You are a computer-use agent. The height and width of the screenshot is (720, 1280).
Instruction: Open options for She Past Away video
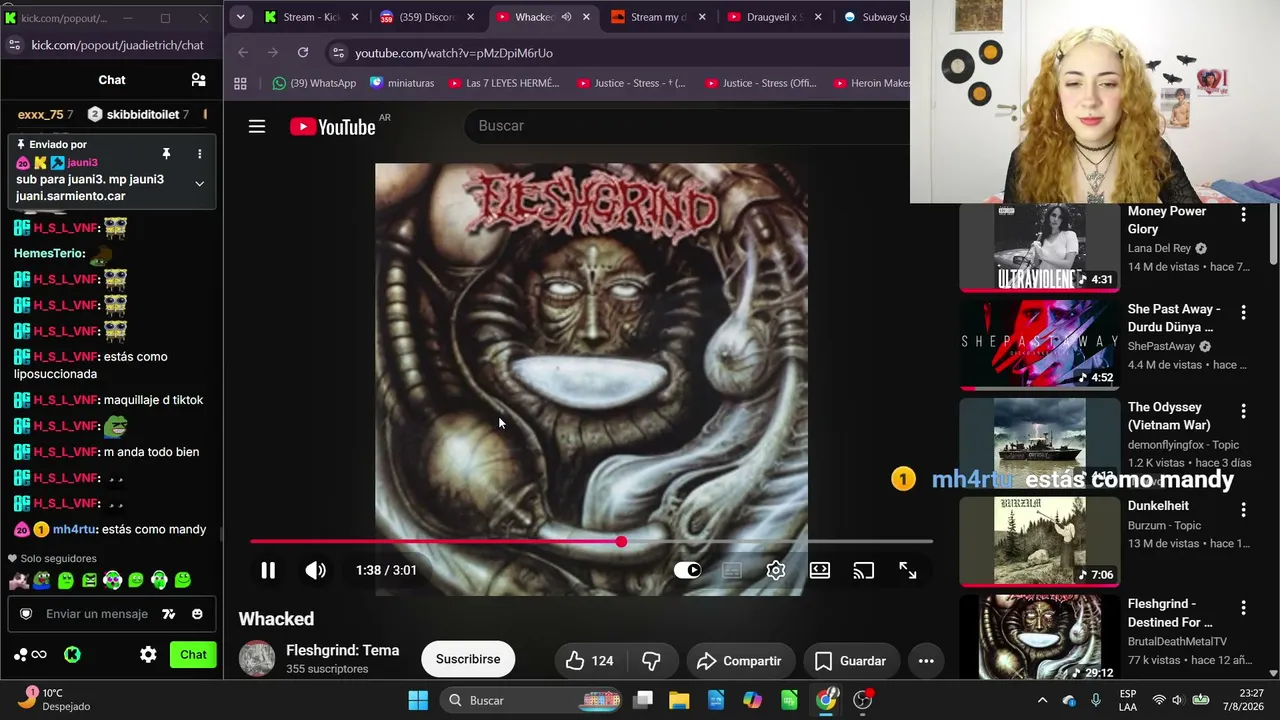point(1243,312)
